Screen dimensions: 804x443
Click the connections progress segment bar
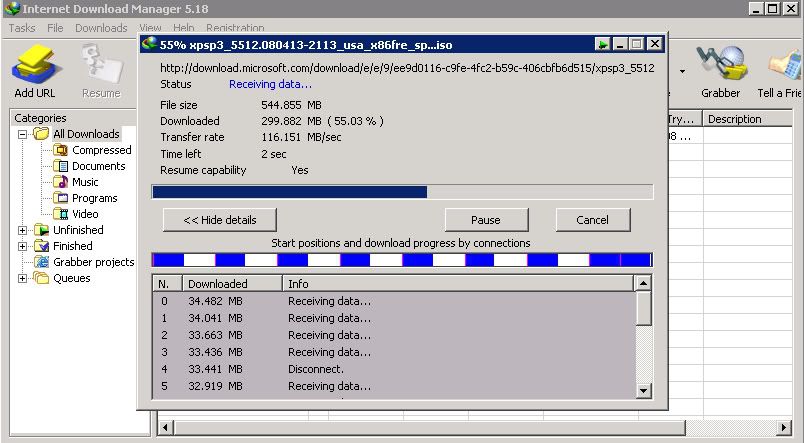point(403,260)
